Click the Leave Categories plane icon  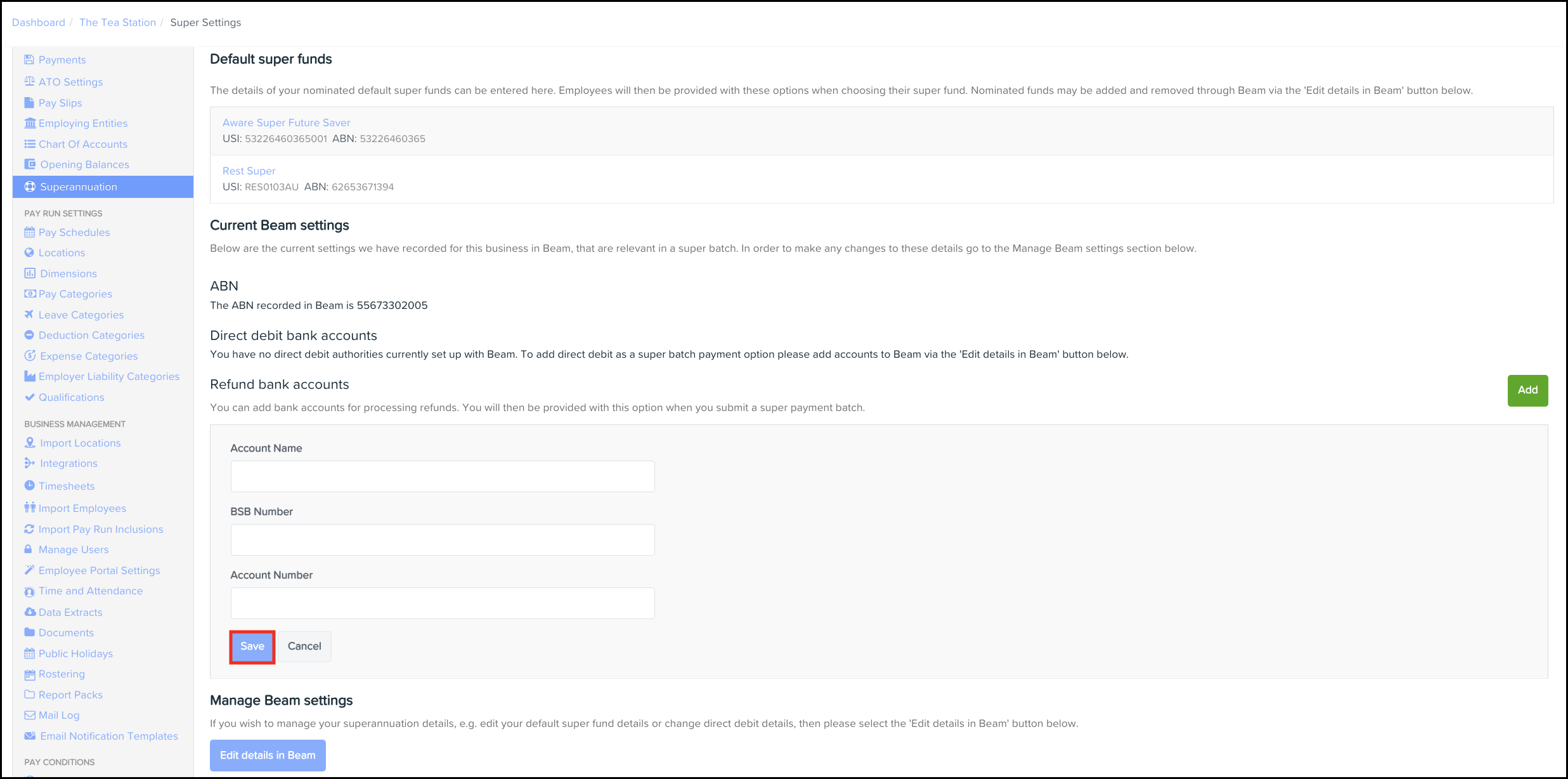[x=29, y=315]
